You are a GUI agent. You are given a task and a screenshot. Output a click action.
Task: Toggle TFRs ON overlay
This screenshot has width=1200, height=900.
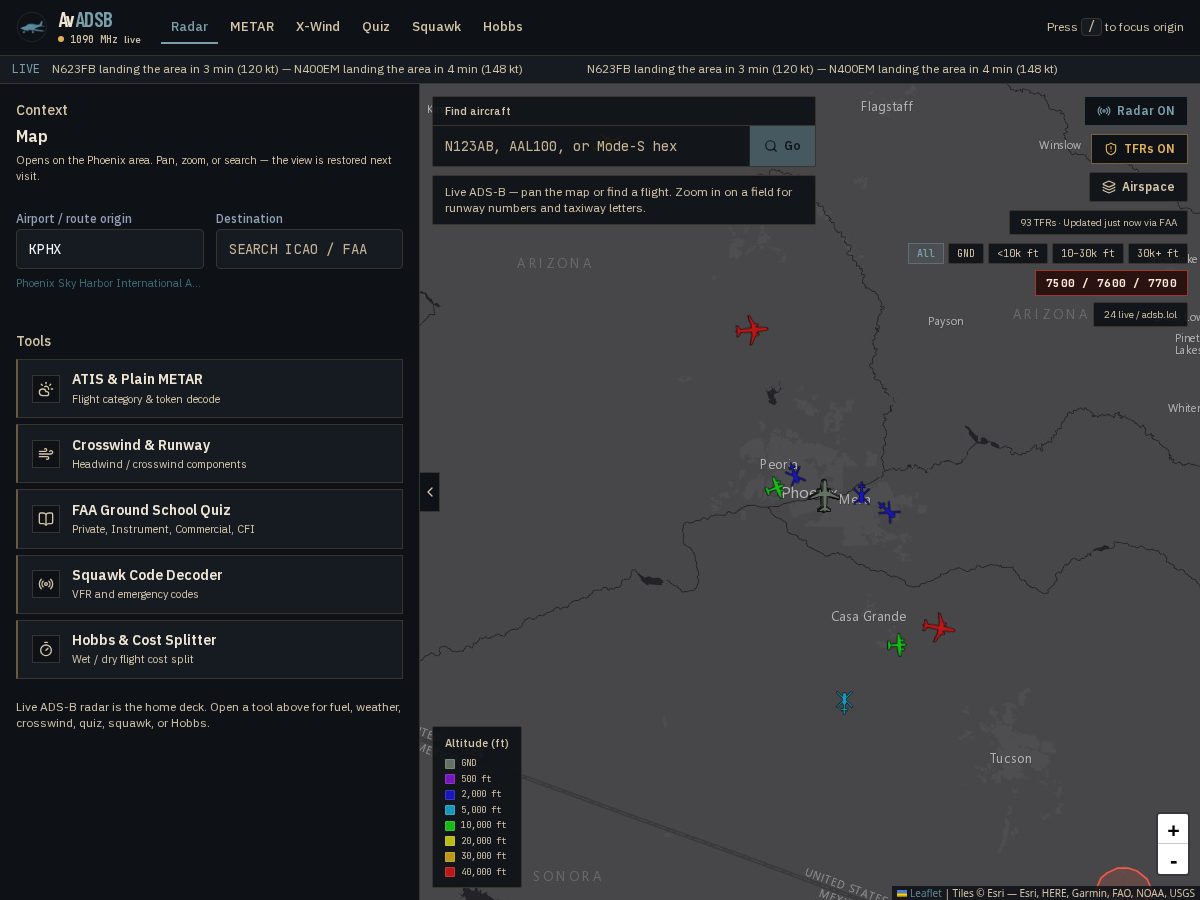(x=1139, y=149)
